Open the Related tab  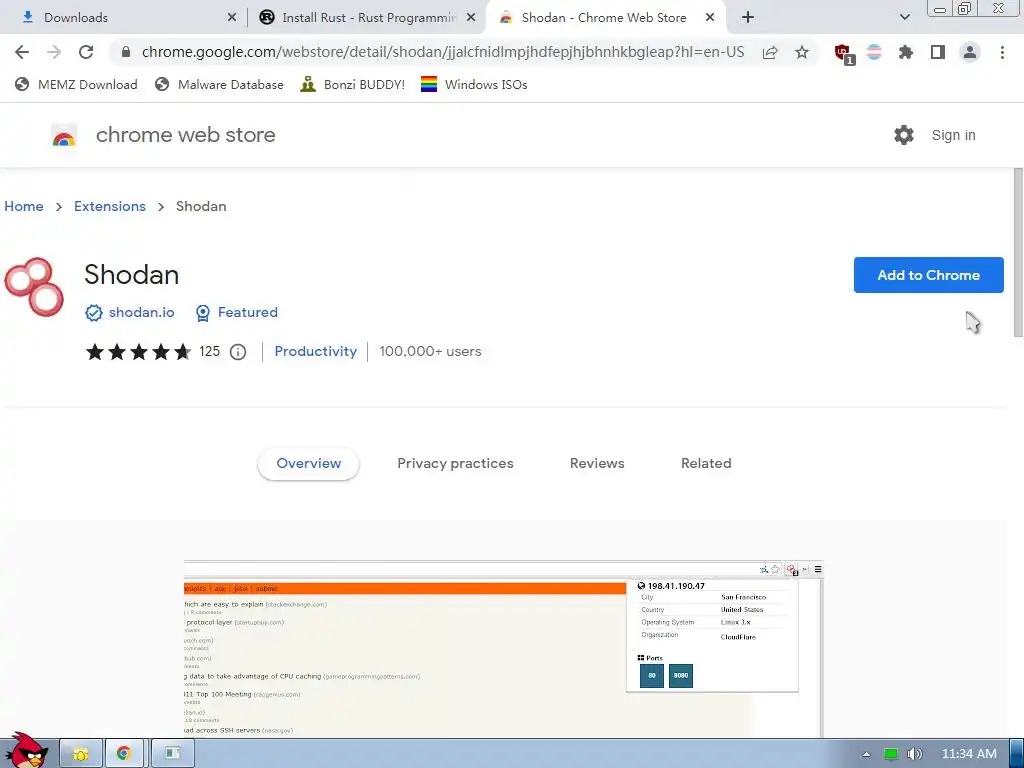point(706,464)
